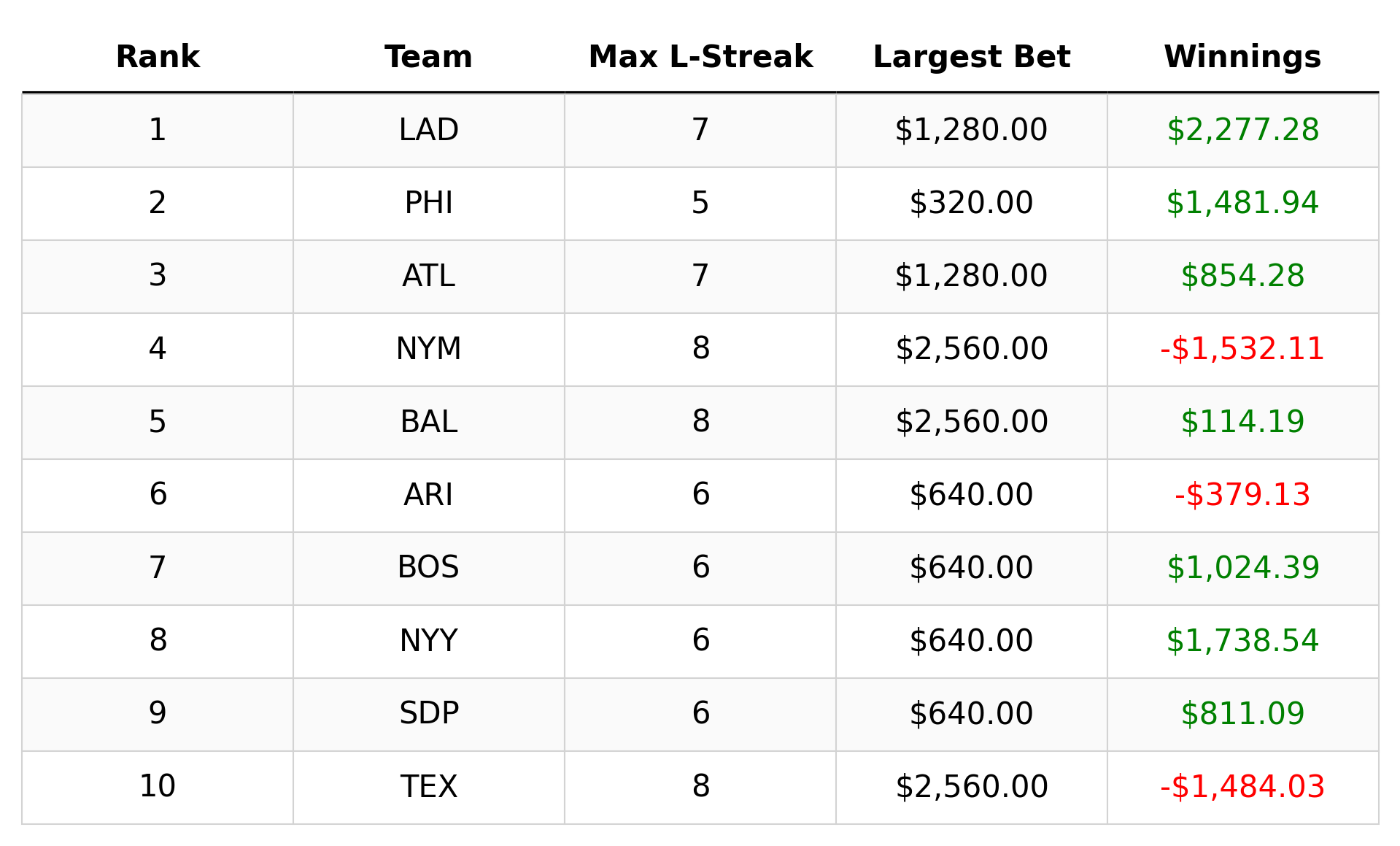This screenshot has width=1400, height=846.
Task: Select the ATL team name
Action: [x=428, y=276]
